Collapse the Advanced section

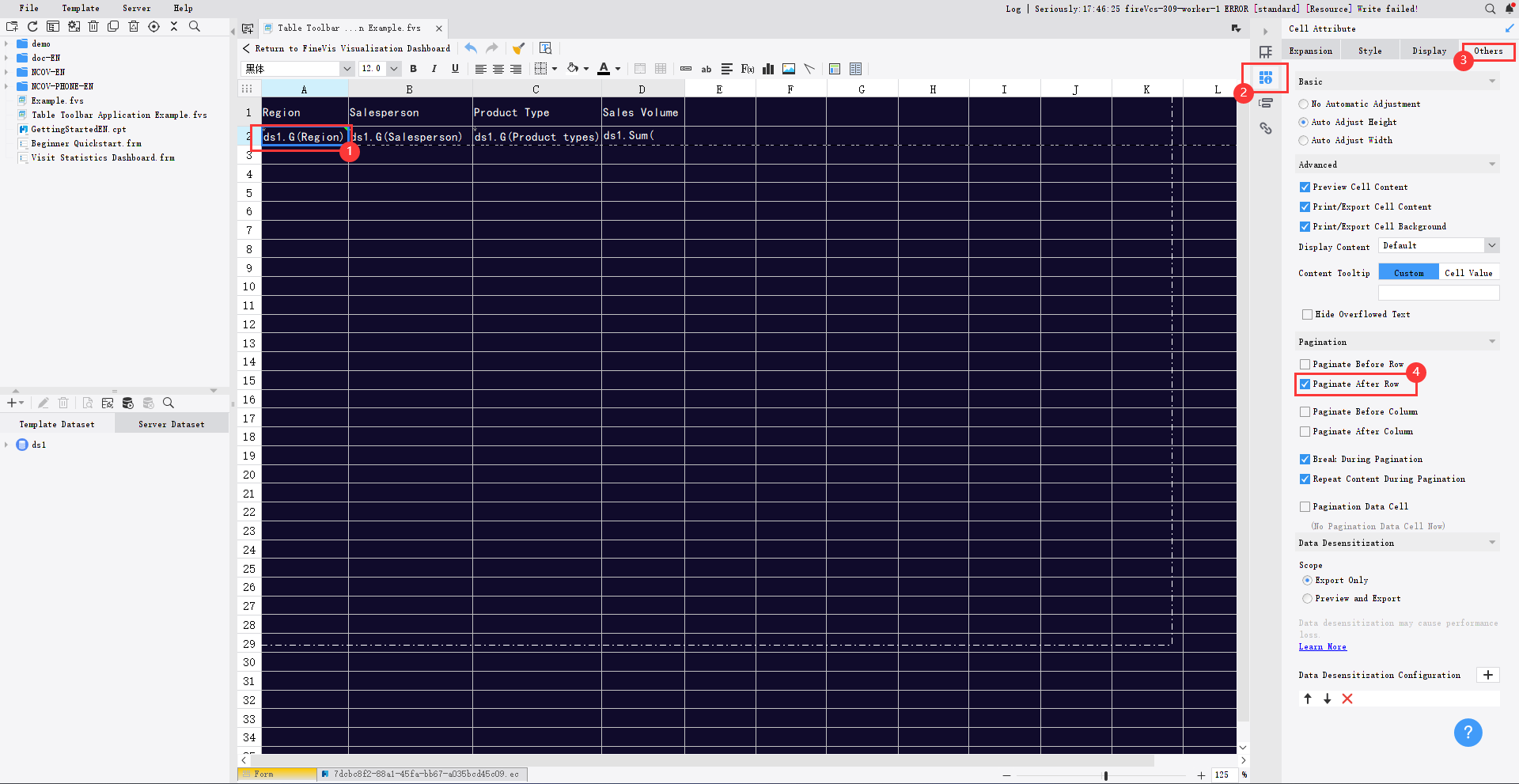(1491, 164)
